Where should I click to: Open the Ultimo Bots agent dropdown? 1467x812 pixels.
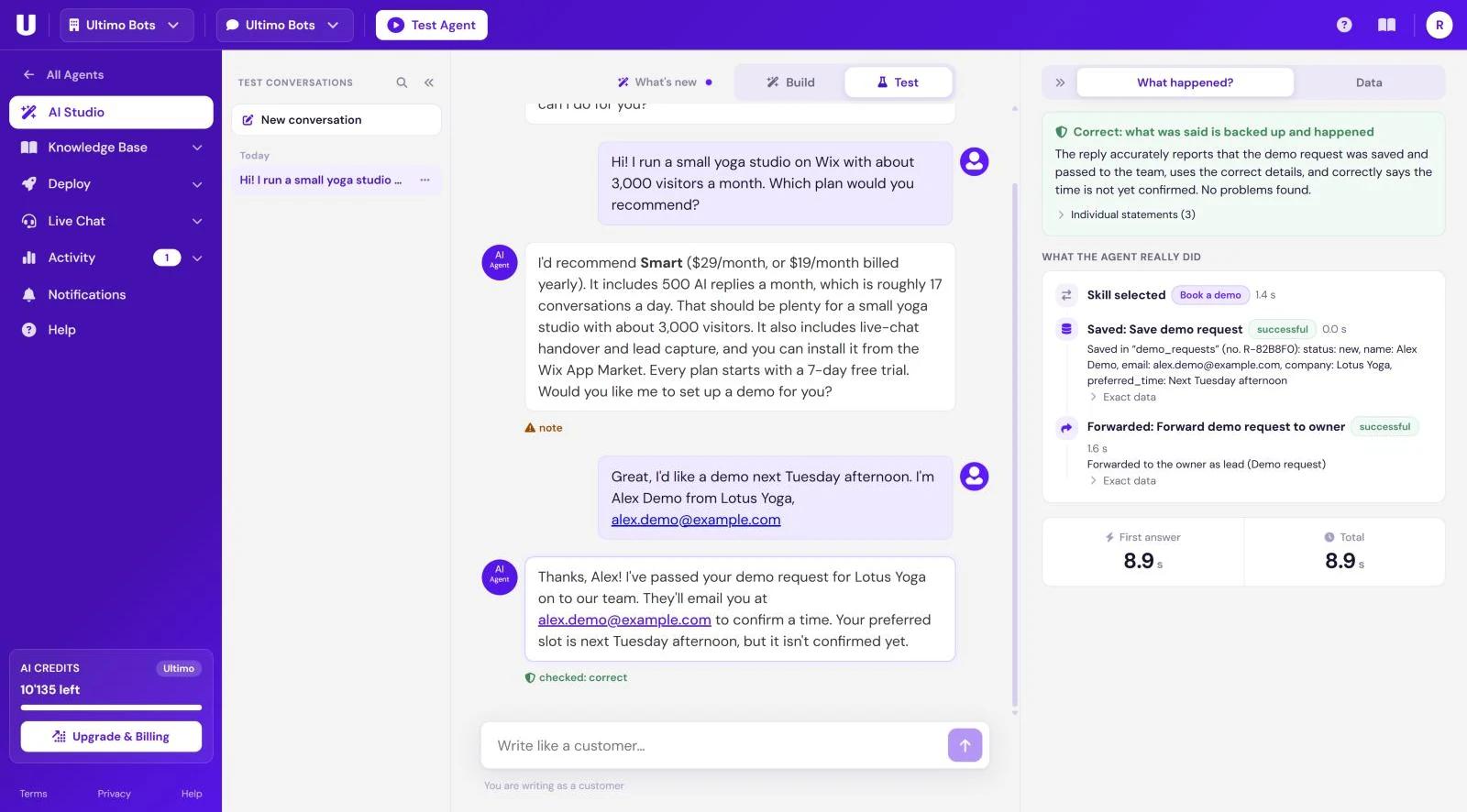[283, 25]
